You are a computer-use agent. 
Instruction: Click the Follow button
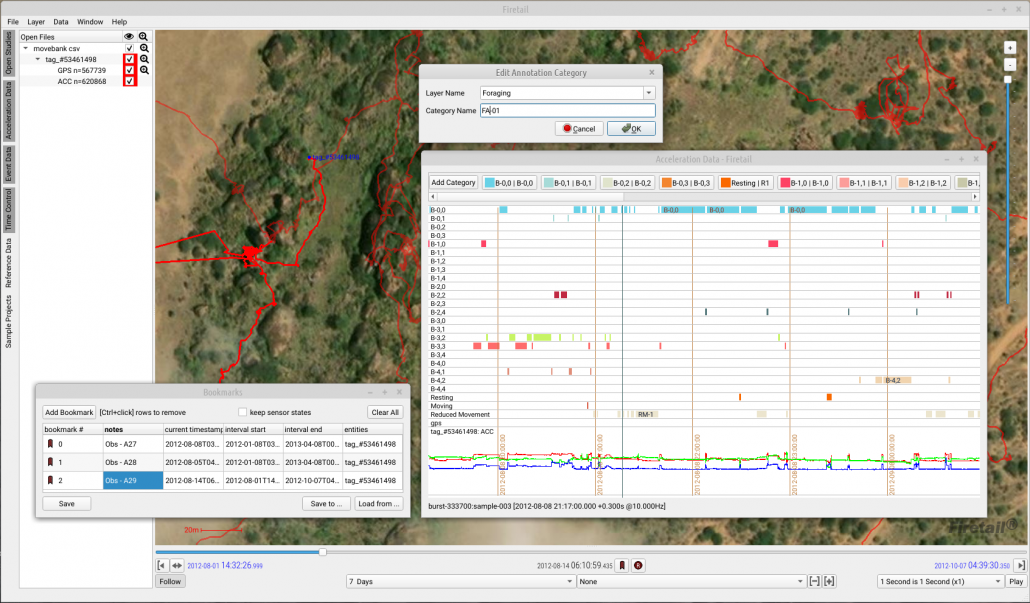(x=170, y=581)
